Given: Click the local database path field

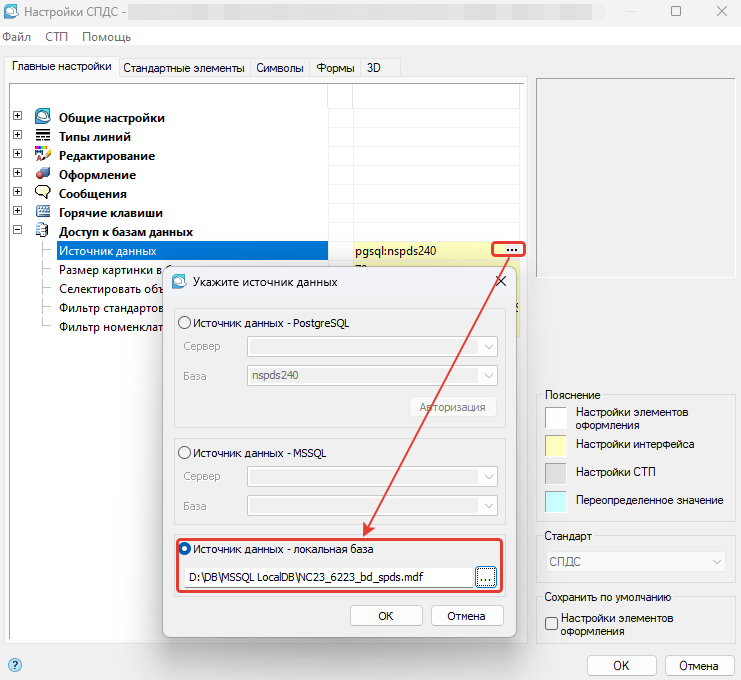Looking at the screenshot, I should tap(327, 577).
